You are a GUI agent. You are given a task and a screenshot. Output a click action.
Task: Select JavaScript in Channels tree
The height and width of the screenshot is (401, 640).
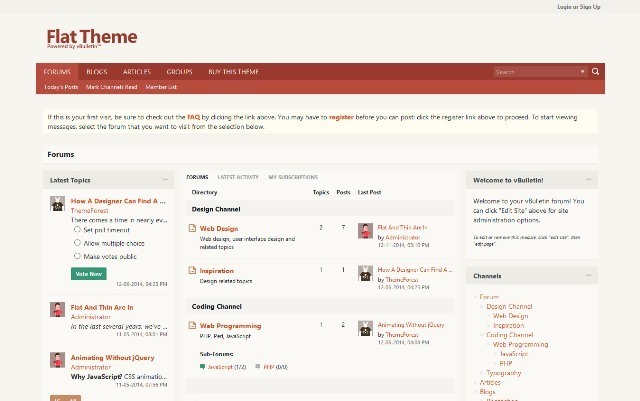[514, 354]
